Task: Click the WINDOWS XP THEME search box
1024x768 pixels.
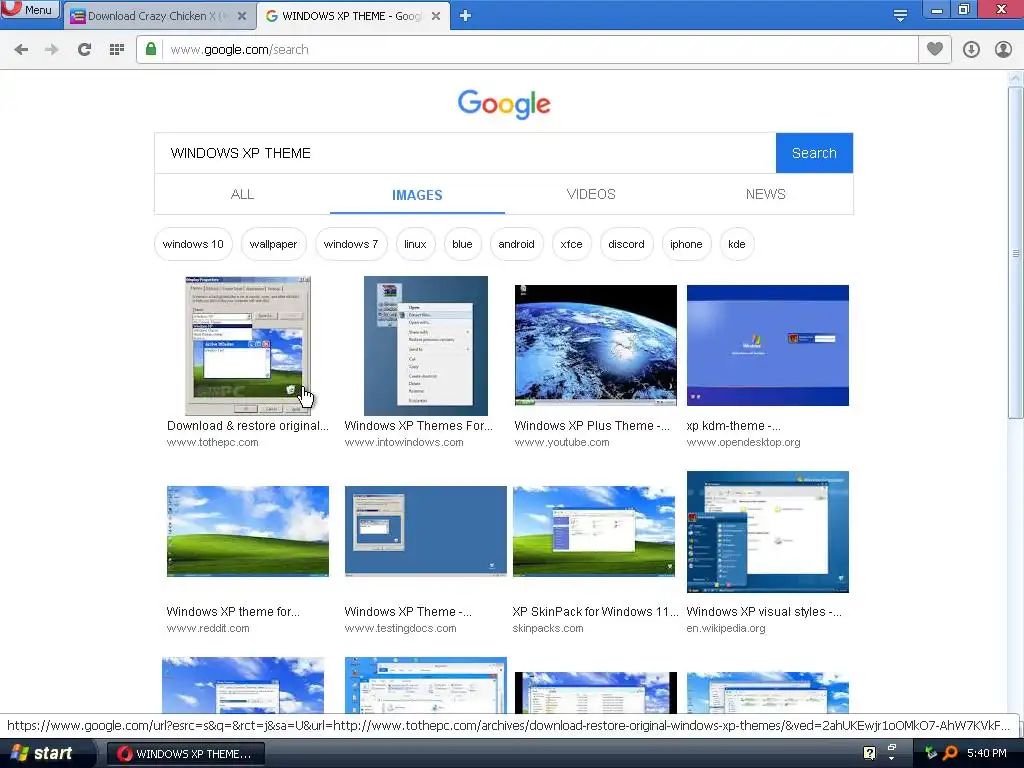Action: (x=465, y=153)
